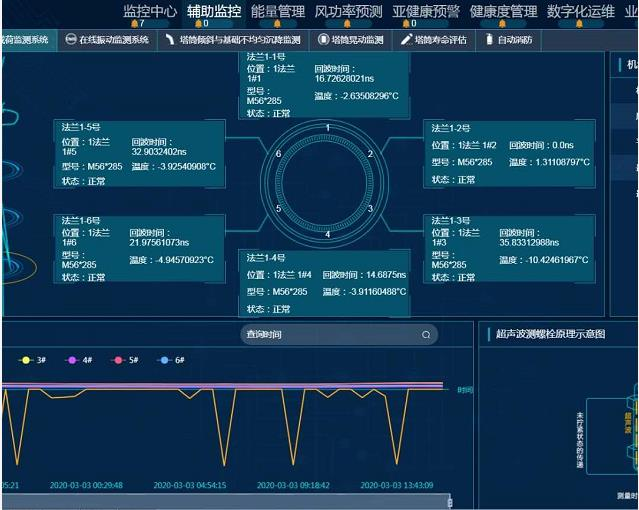Click the chart data zoom slider bar
The image size is (639, 510).
(x=225, y=501)
